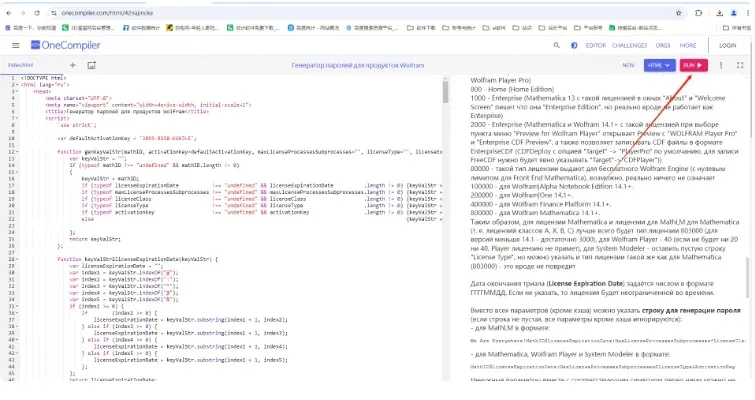This screenshot has width=755, height=400.
Task: Click the OneCompiler logo
Action: pos(65,45)
